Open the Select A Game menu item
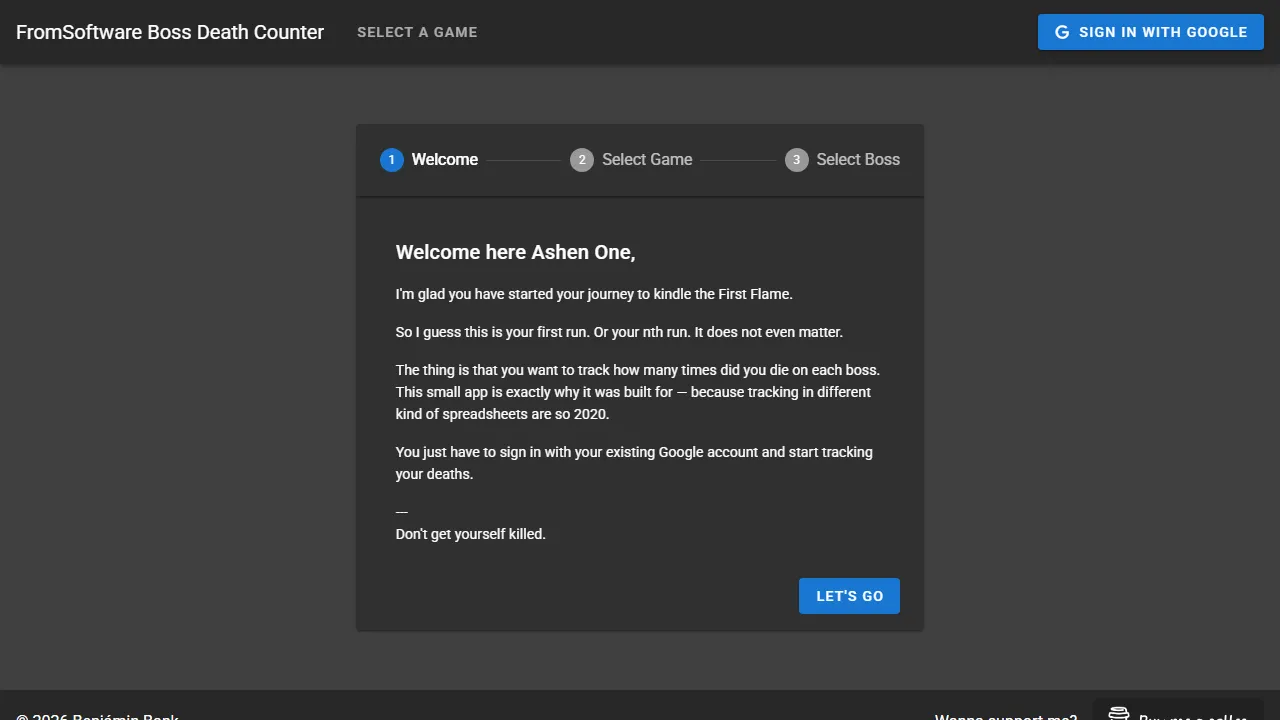The width and height of the screenshot is (1280, 720). pyautogui.click(x=417, y=32)
